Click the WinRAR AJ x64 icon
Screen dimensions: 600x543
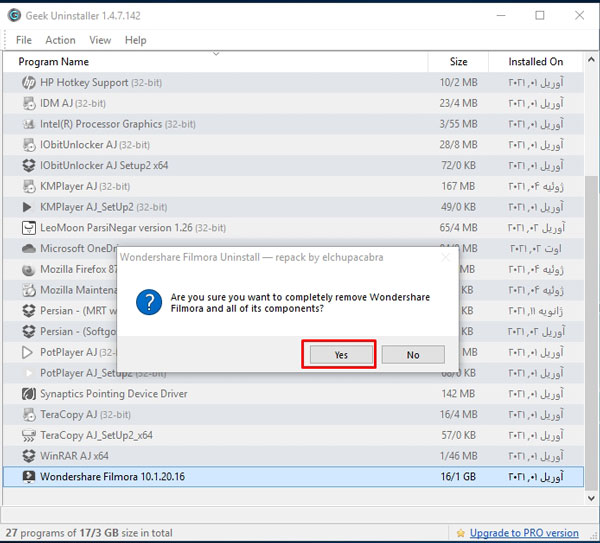(29, 456)
